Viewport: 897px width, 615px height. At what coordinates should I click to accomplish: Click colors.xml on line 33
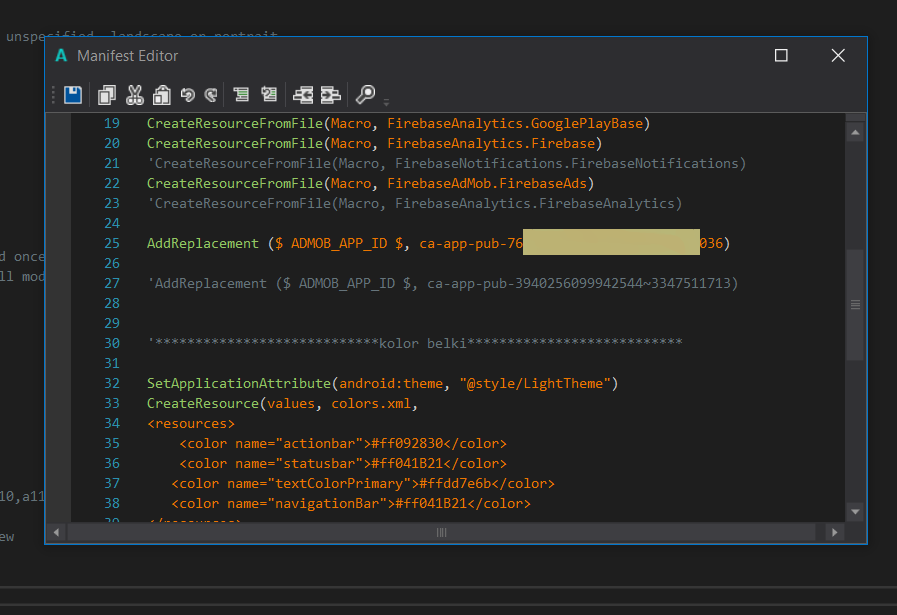pyautogui.click(x=371, y=404)
